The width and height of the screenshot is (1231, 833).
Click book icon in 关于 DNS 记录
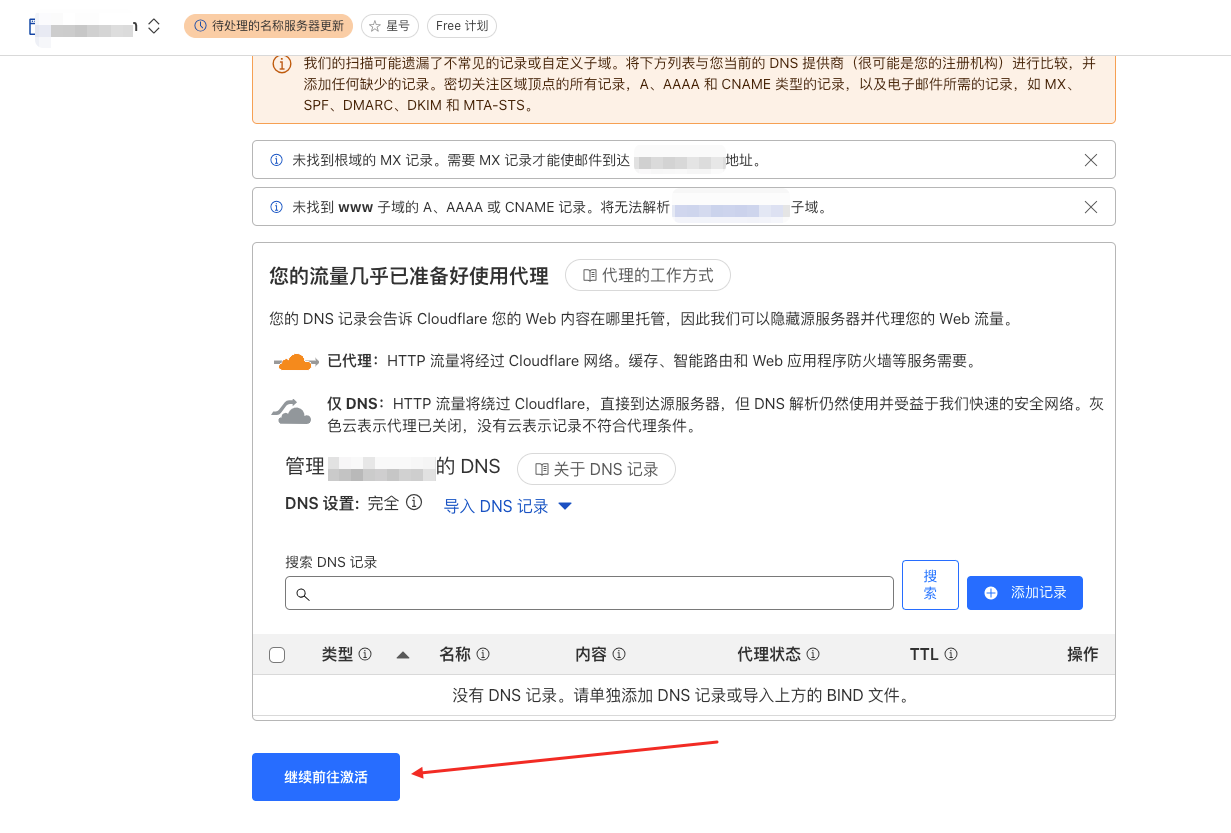[x=542, y=469]
